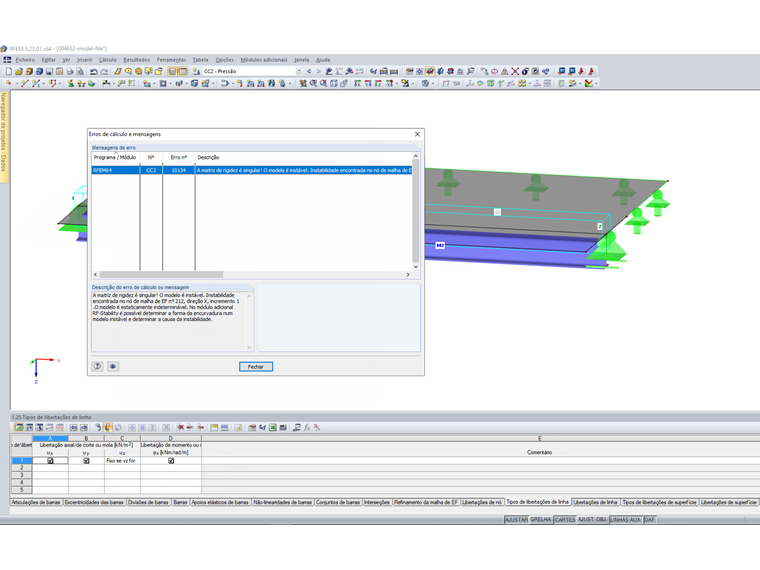Click the horizontal scrollbar in error list
Viewport: 760px width, 570px height.
pos(161,274)
